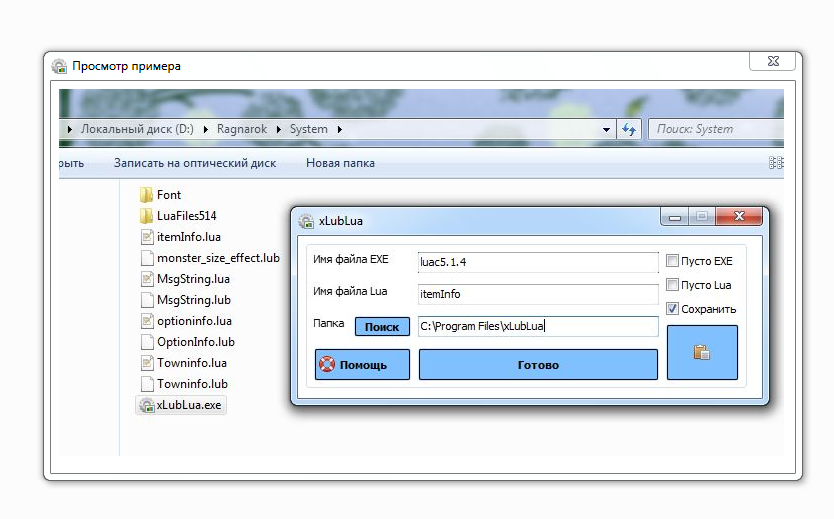The height and width of the screenshot is (519, 834).
Task: Click the Готово button
Action: click(538, 365)
